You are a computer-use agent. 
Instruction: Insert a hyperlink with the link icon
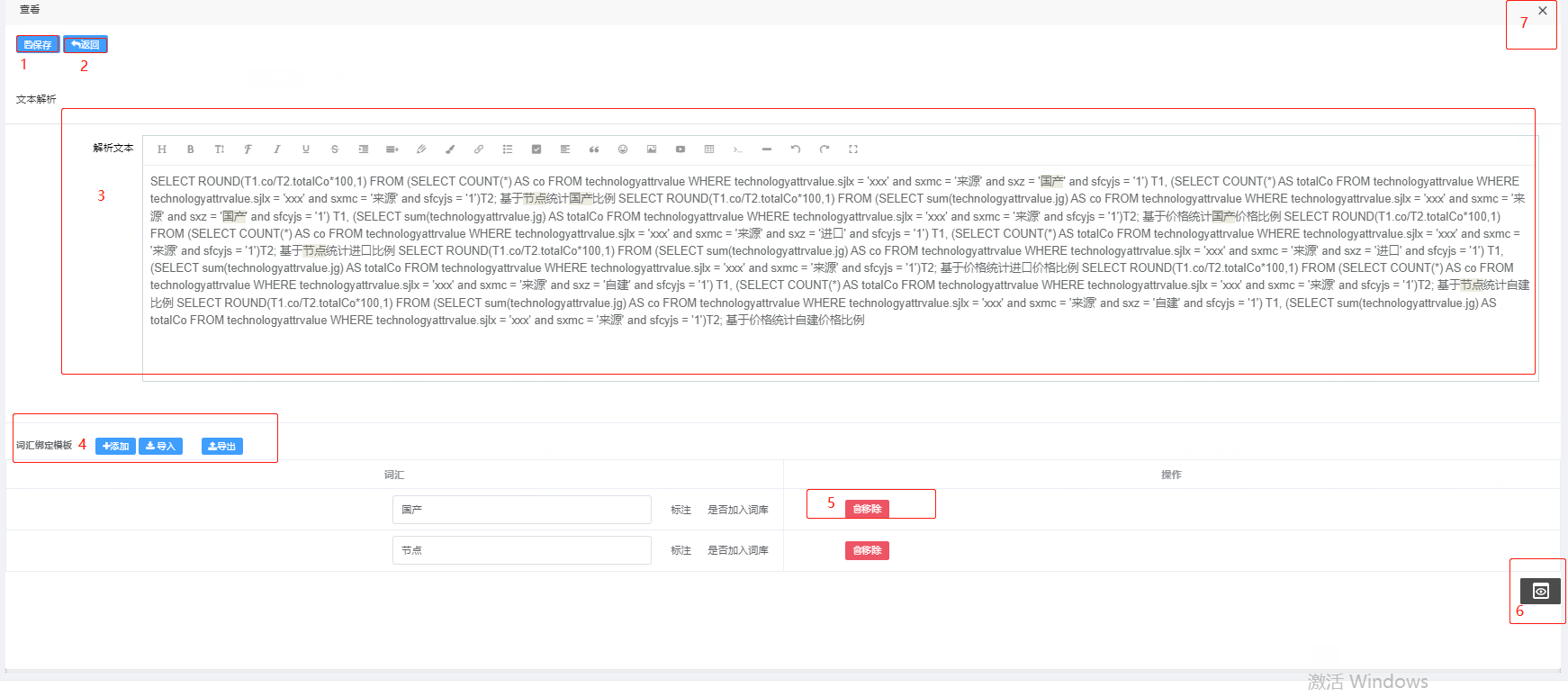[x=479, y=149]
